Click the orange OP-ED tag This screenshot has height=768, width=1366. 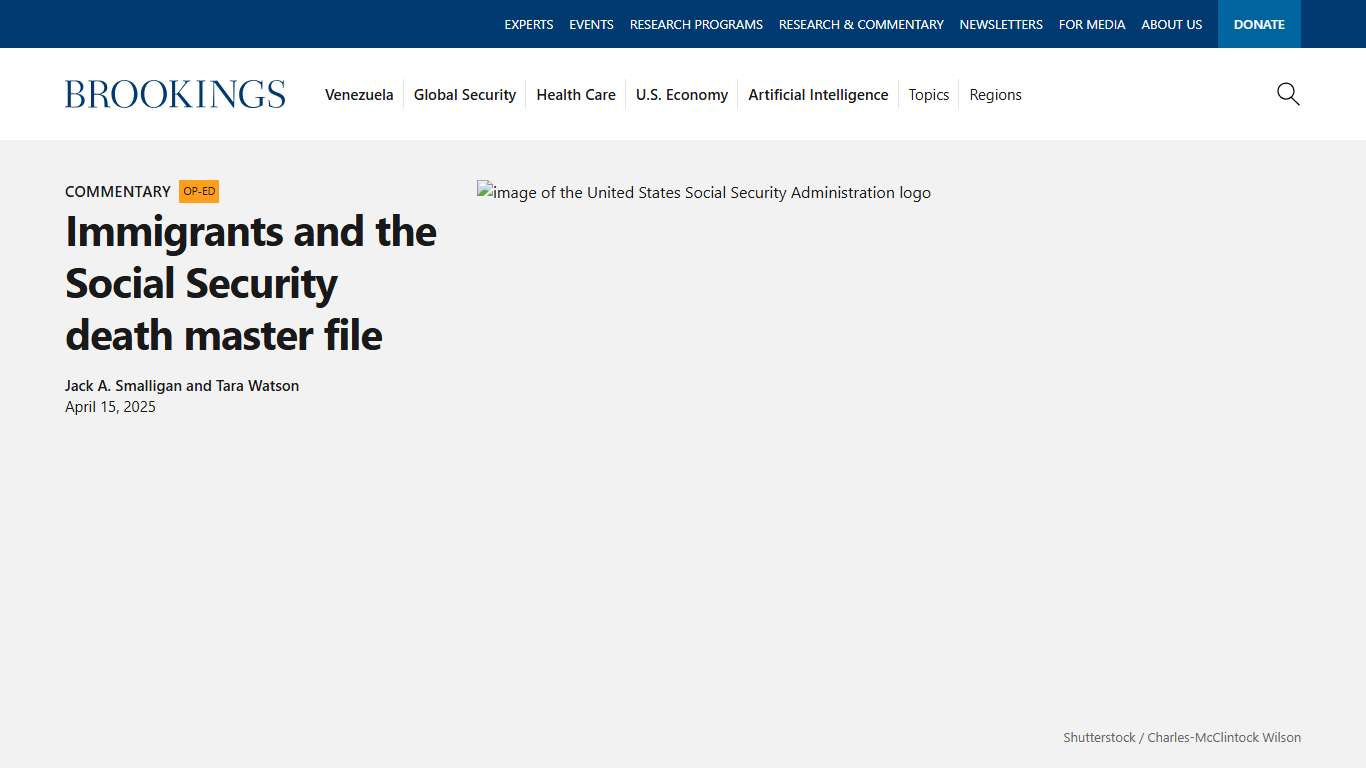pyautogui.click(x=199, y=191)
